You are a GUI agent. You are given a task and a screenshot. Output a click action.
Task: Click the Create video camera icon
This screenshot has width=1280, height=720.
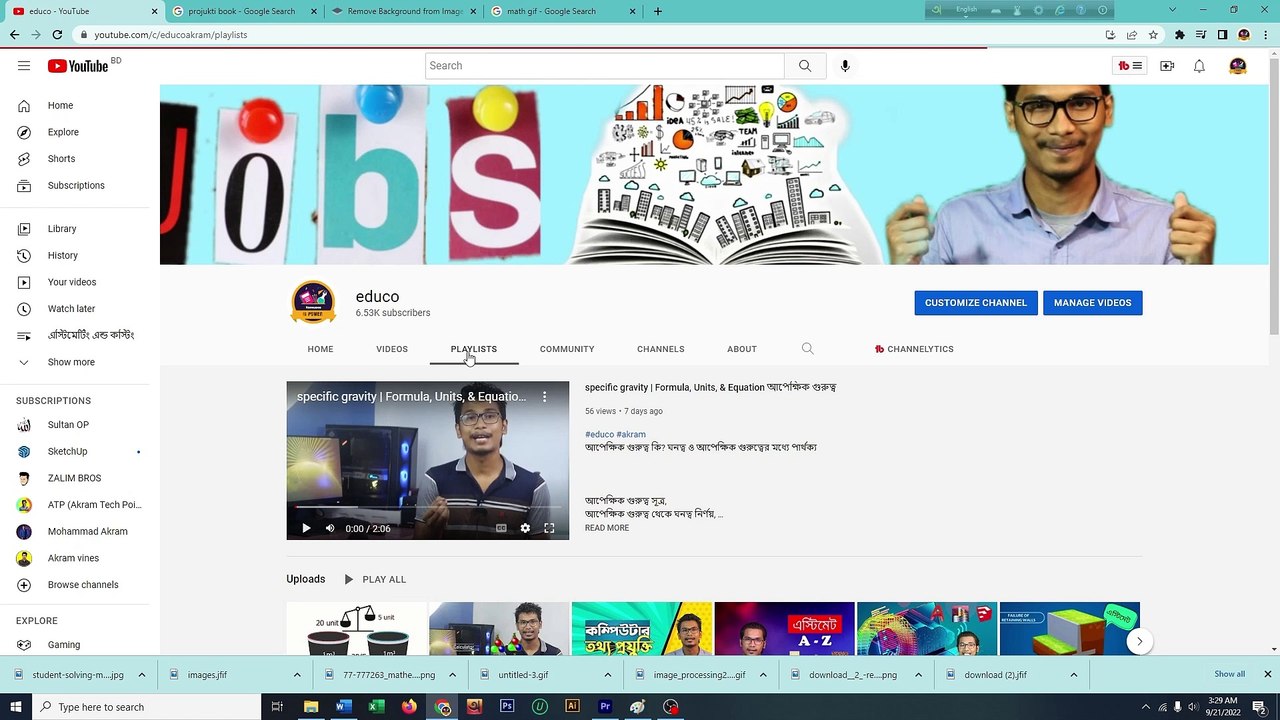coord(1167,66)
